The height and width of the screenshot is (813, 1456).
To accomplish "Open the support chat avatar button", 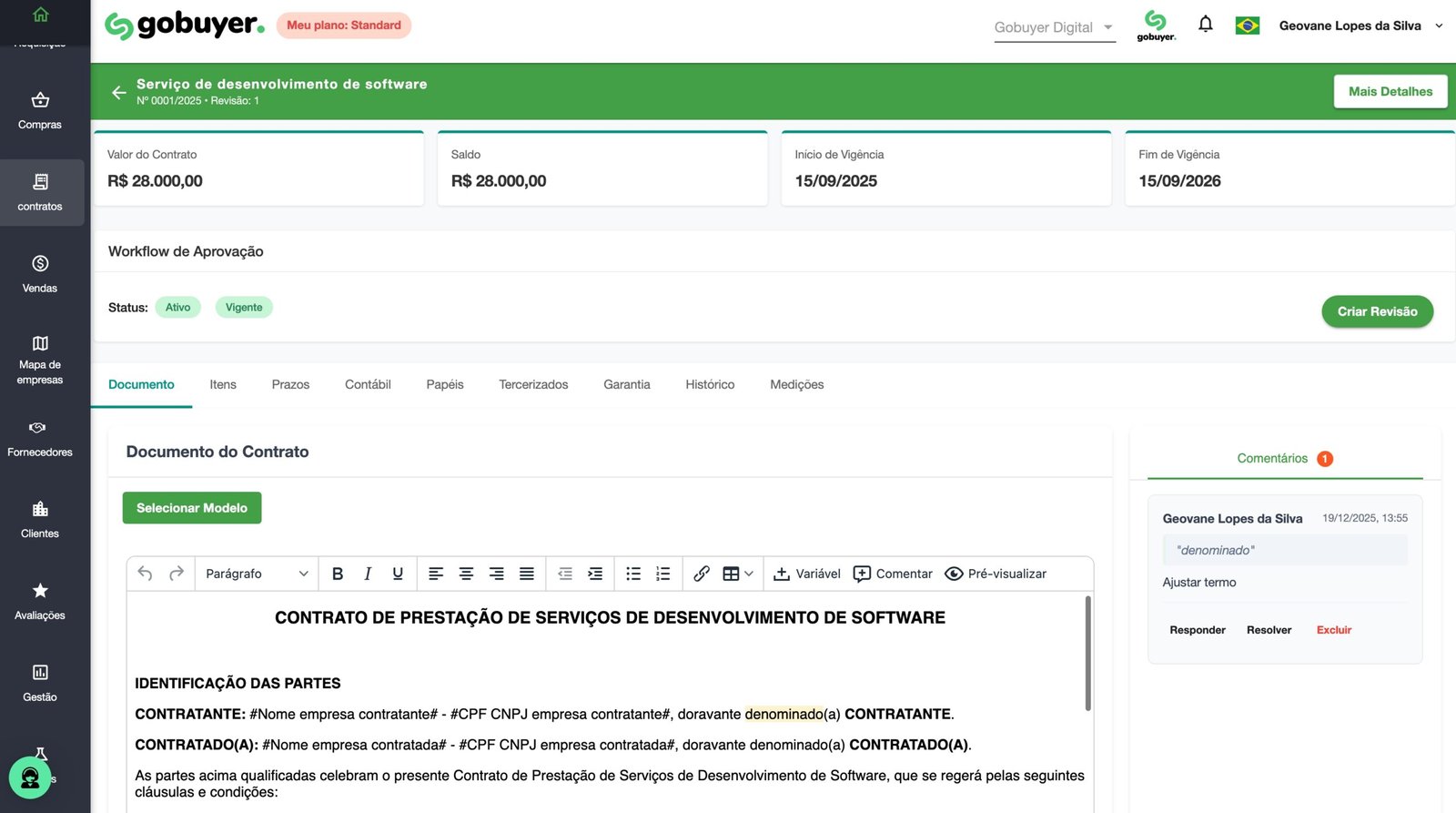I will 30,778.
